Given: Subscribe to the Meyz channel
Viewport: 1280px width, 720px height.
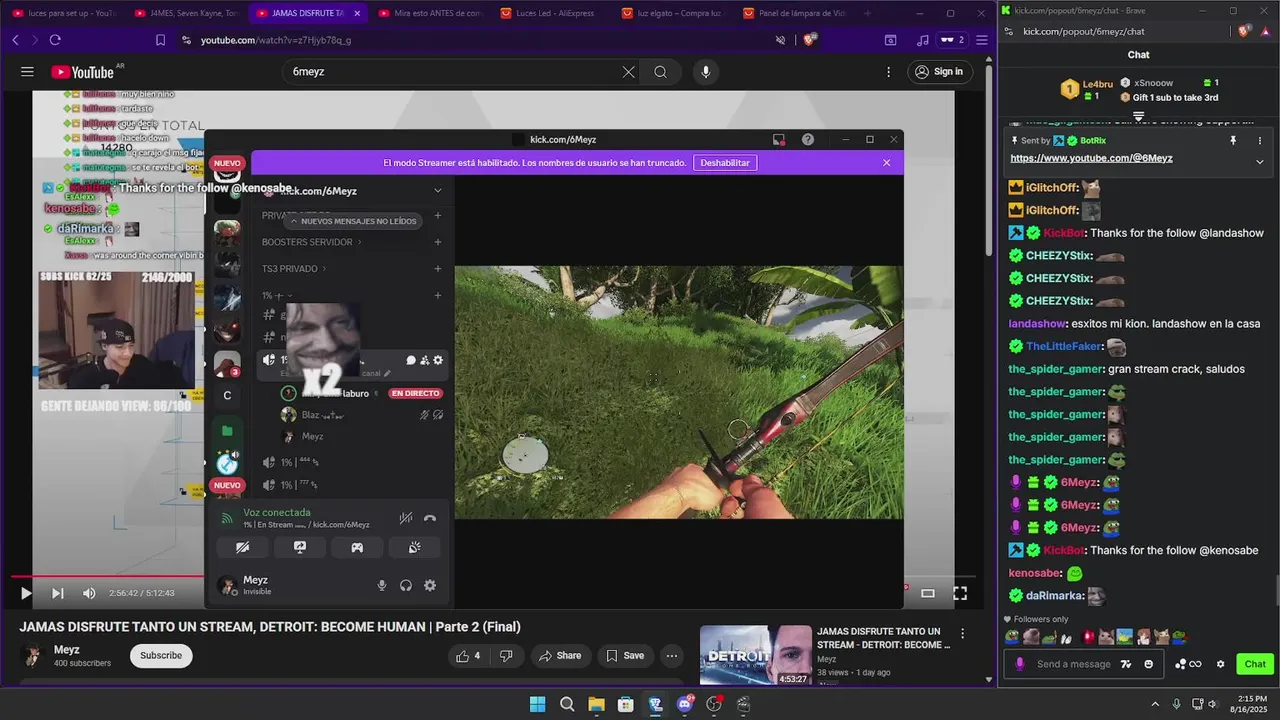Looking at the screenshot, I should pos(161,656).
